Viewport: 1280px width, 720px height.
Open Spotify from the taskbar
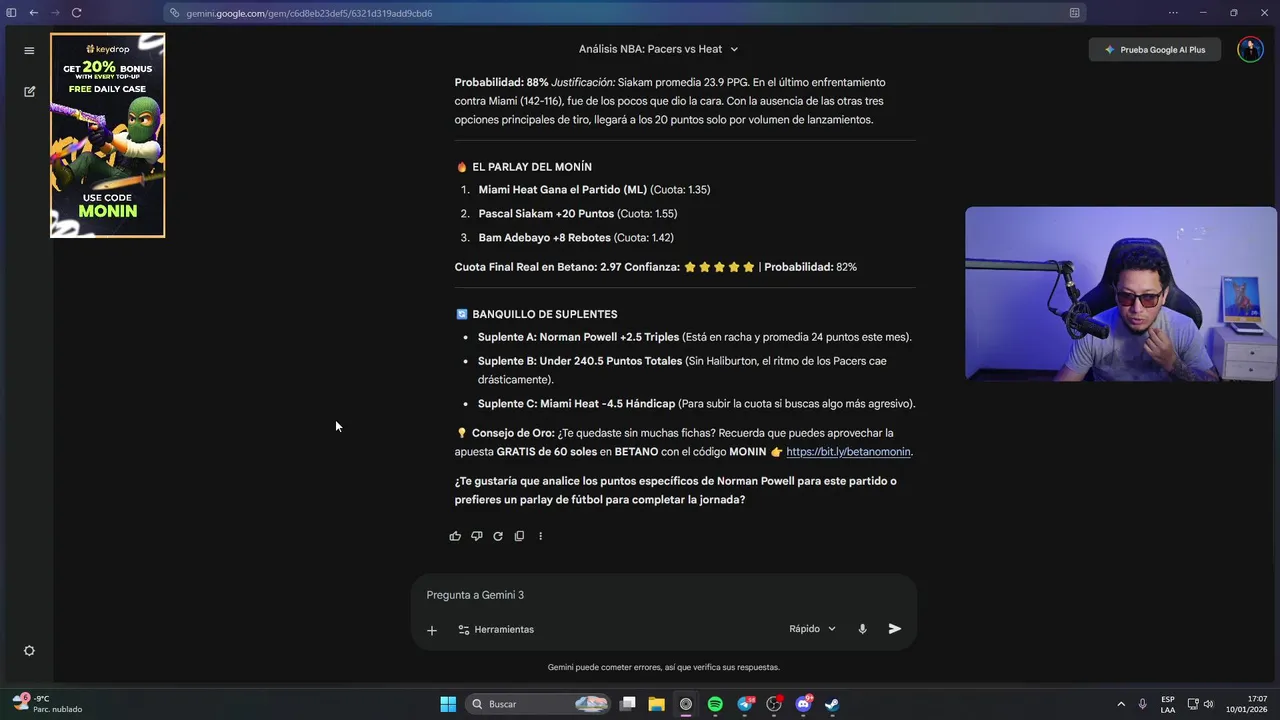pos(715,704)
